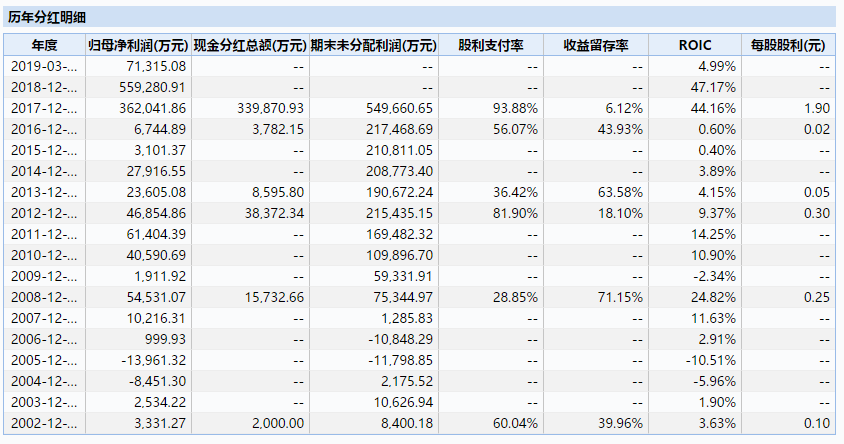The width and height of the screenshot is (844, 444).
Task: Click the 2008-12 year row cell
Action: point(44,297)
